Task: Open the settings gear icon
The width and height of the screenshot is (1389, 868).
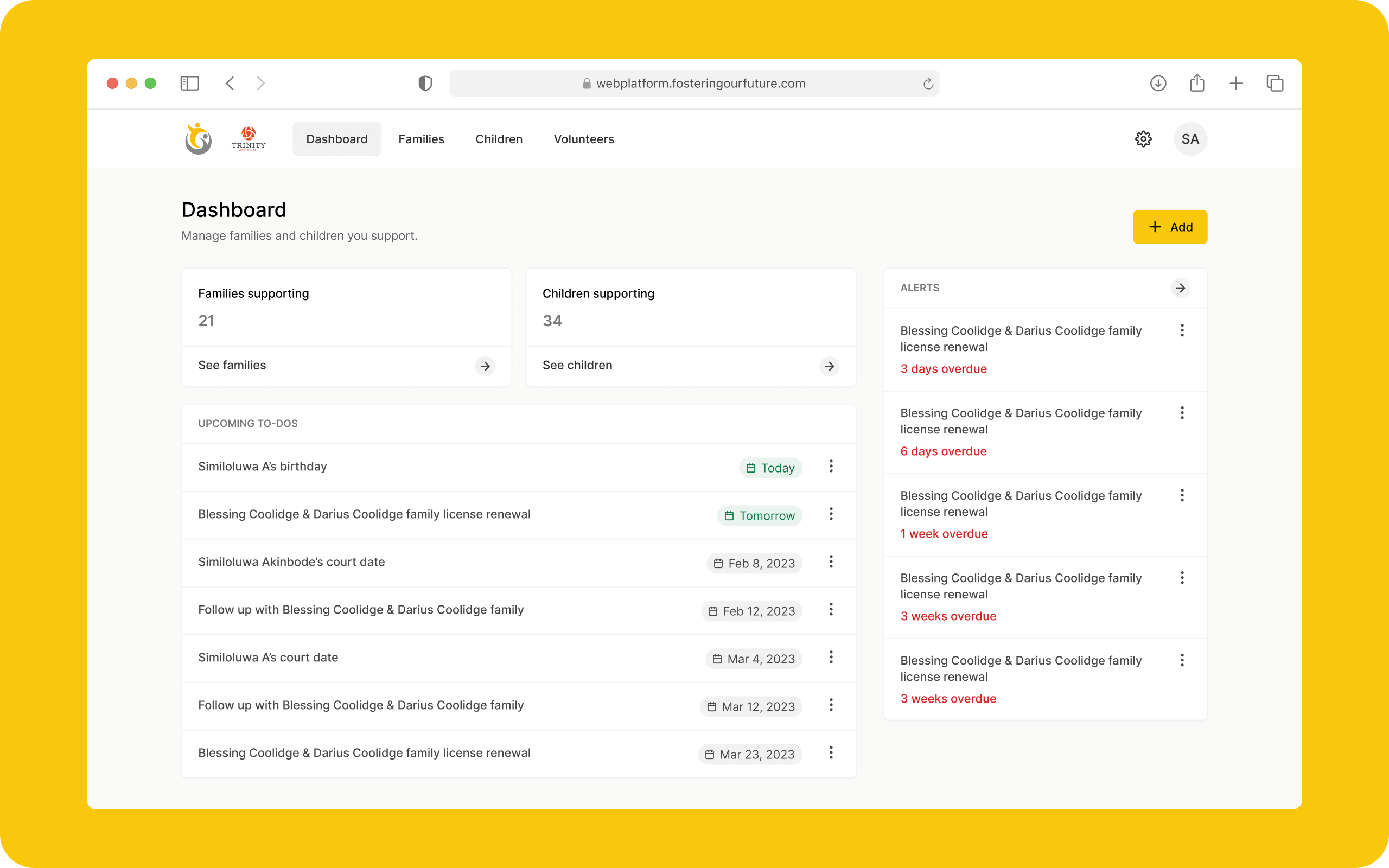Action: tap(1143, 139)
